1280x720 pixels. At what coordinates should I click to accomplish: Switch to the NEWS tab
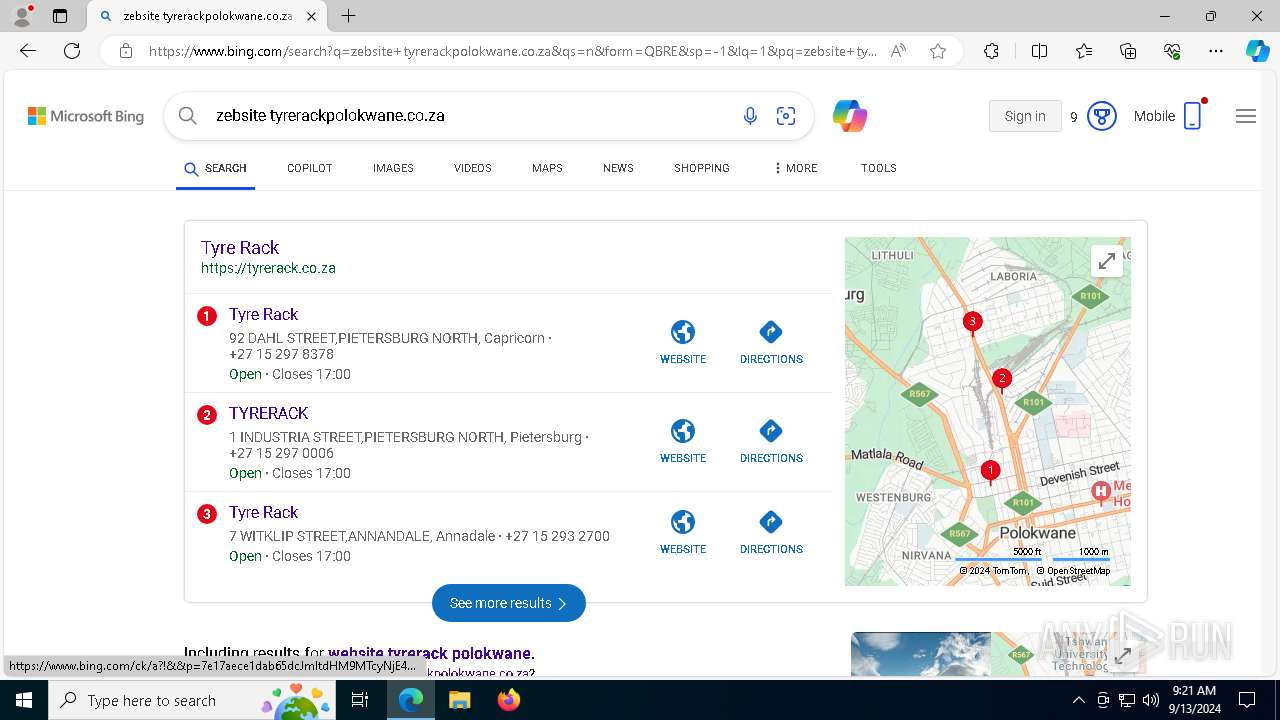coord(618,168)
